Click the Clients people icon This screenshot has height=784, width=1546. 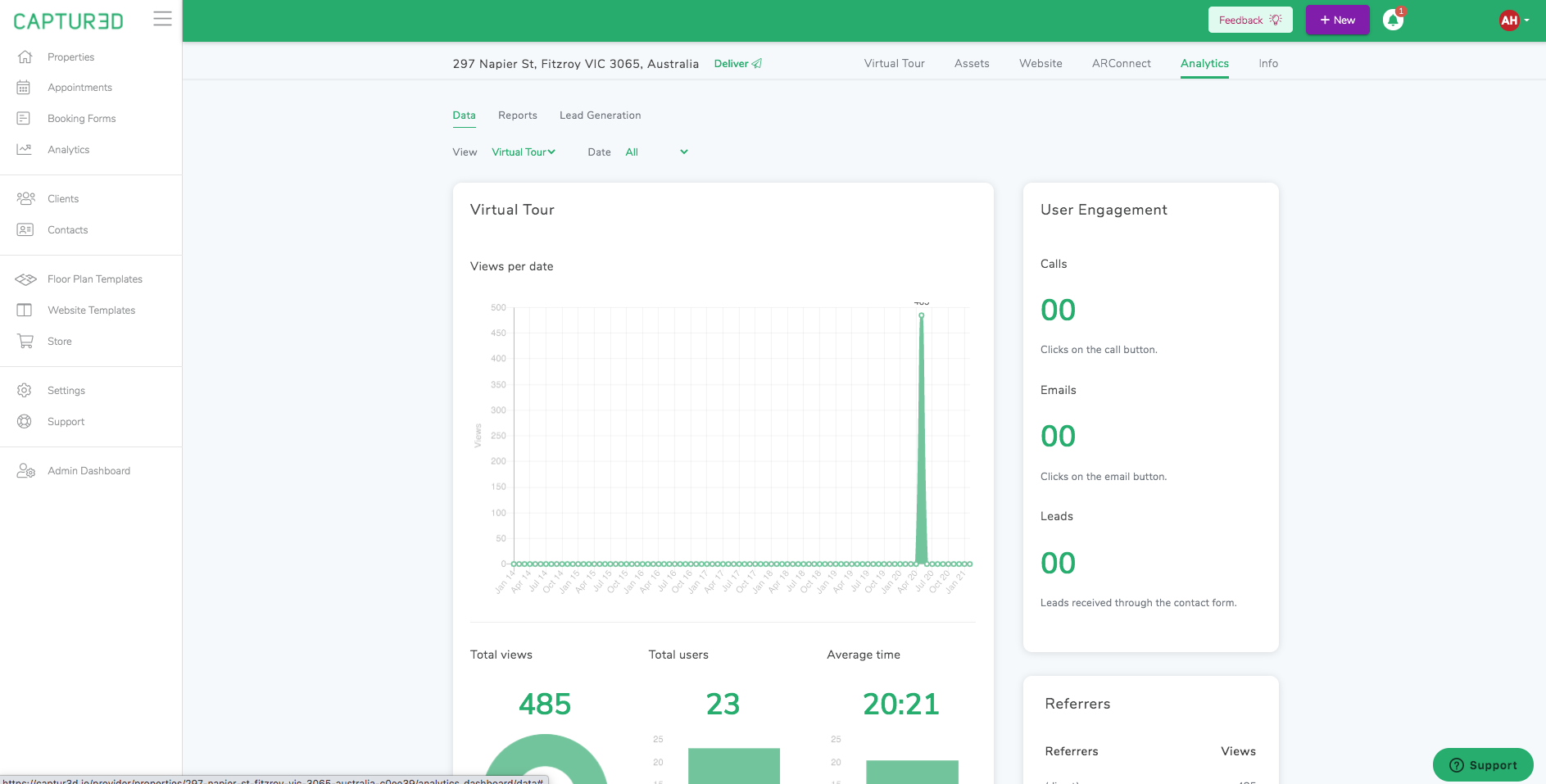25,198
